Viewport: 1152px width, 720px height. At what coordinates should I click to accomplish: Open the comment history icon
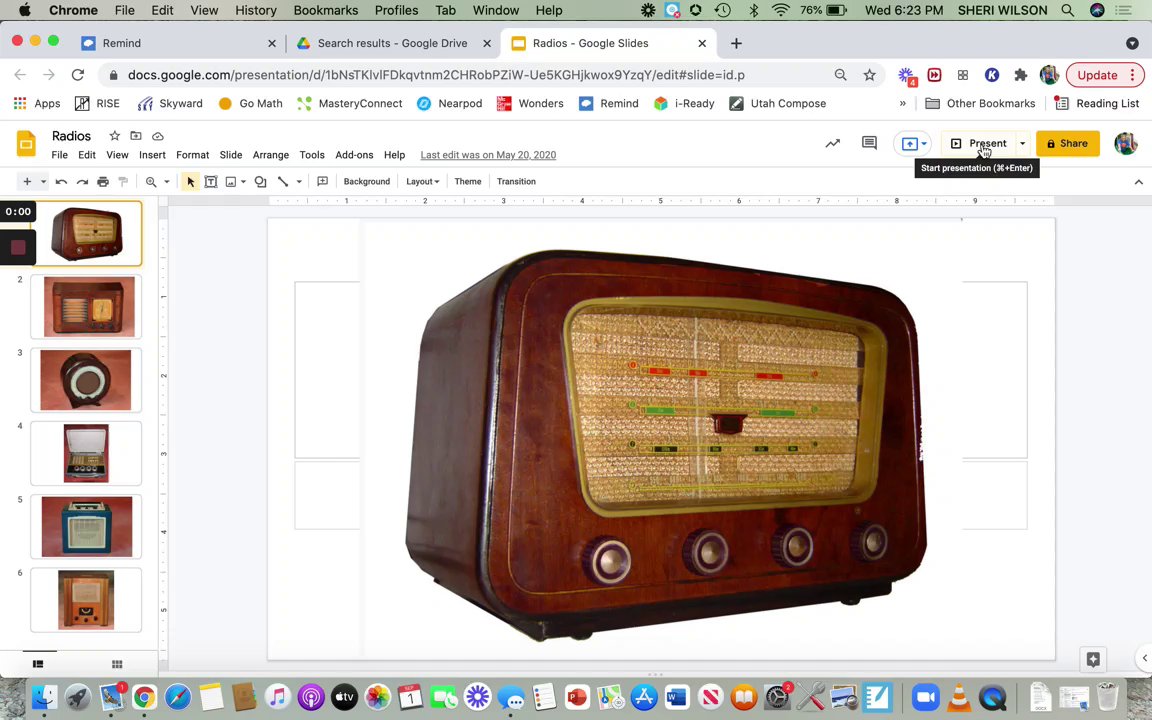[869, 143]
